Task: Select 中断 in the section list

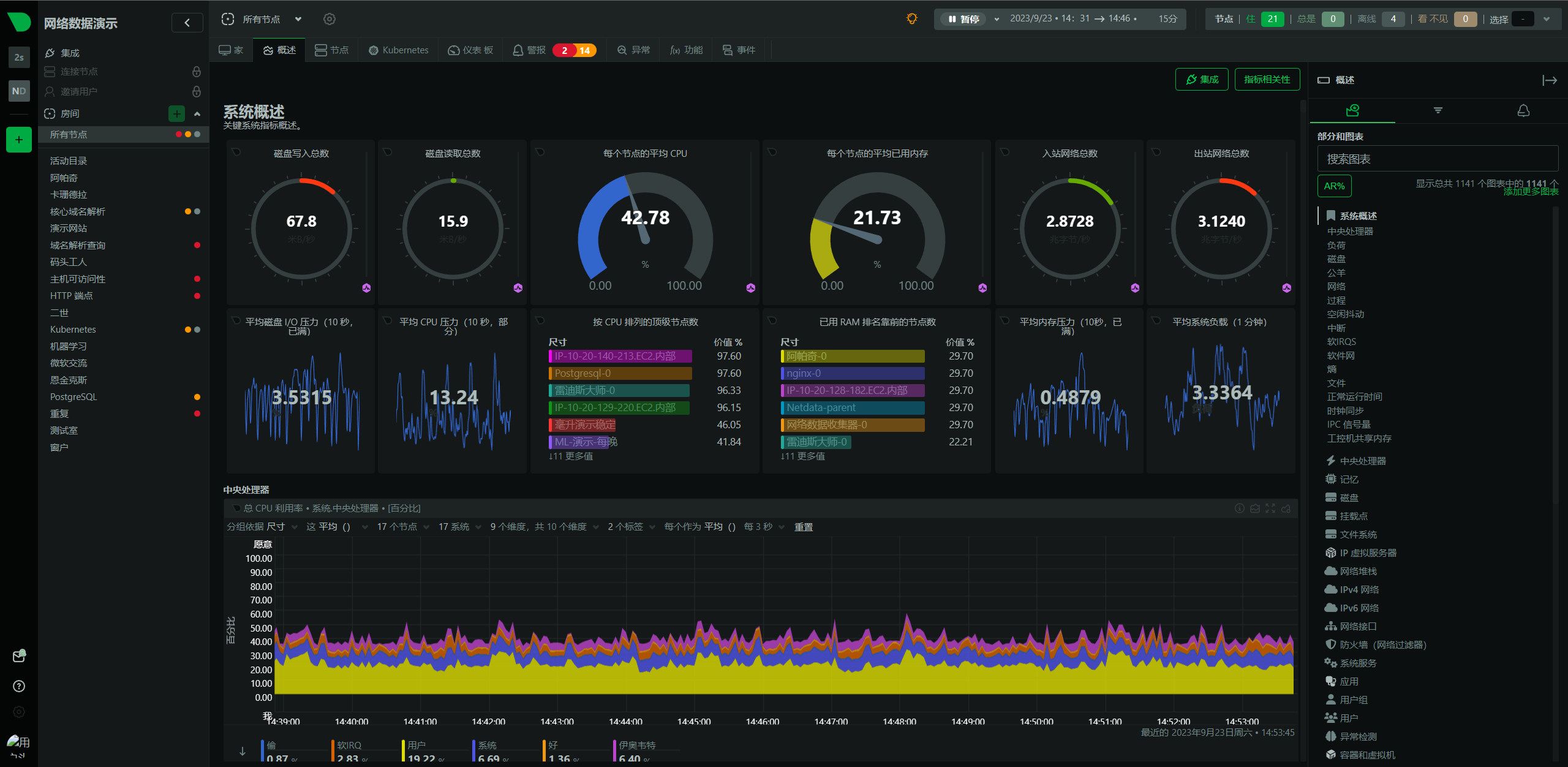Action: pyautogui.click(x=1336, y=328)
